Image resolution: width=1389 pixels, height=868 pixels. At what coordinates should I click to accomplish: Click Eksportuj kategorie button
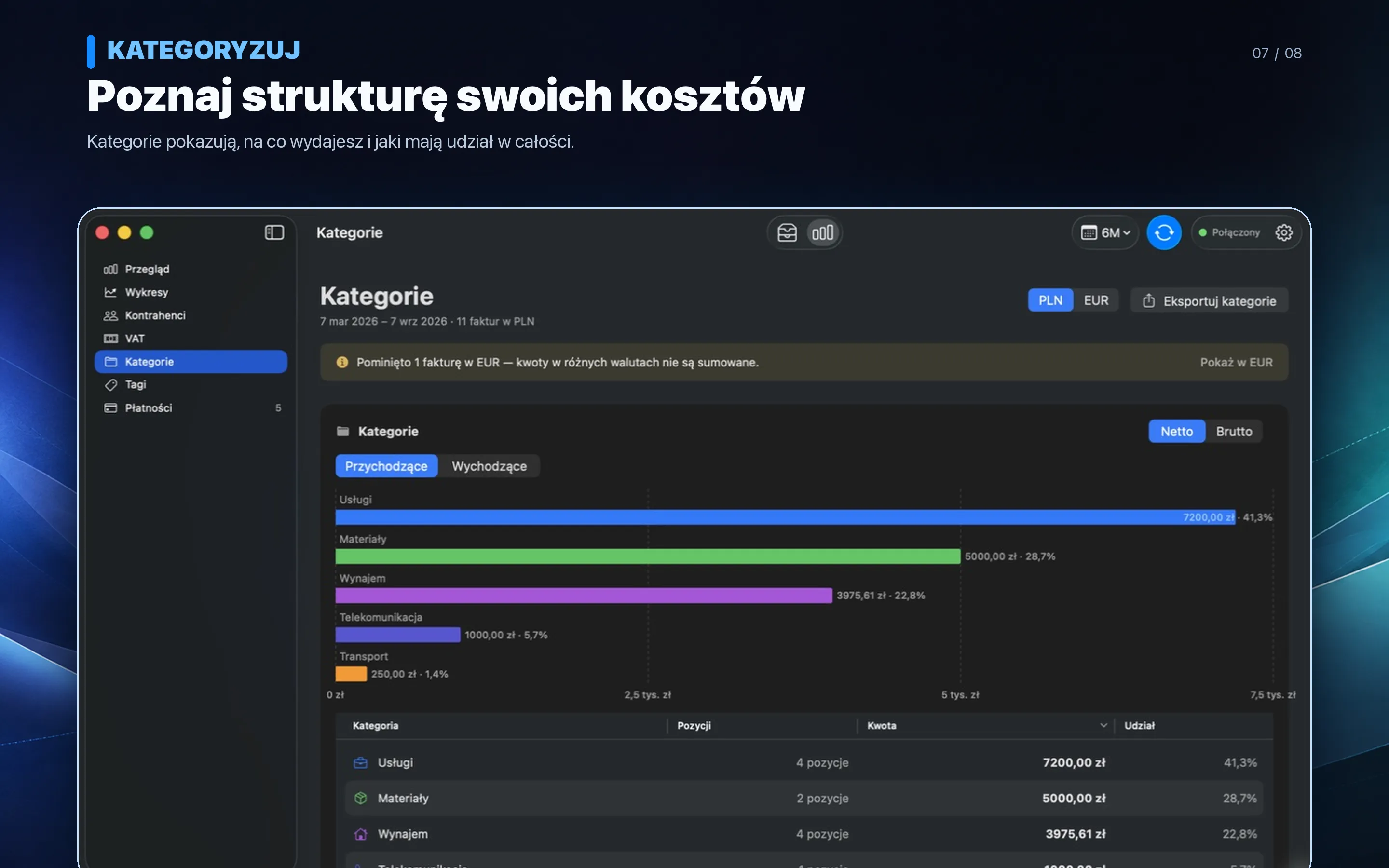[x=1210, y=301]
